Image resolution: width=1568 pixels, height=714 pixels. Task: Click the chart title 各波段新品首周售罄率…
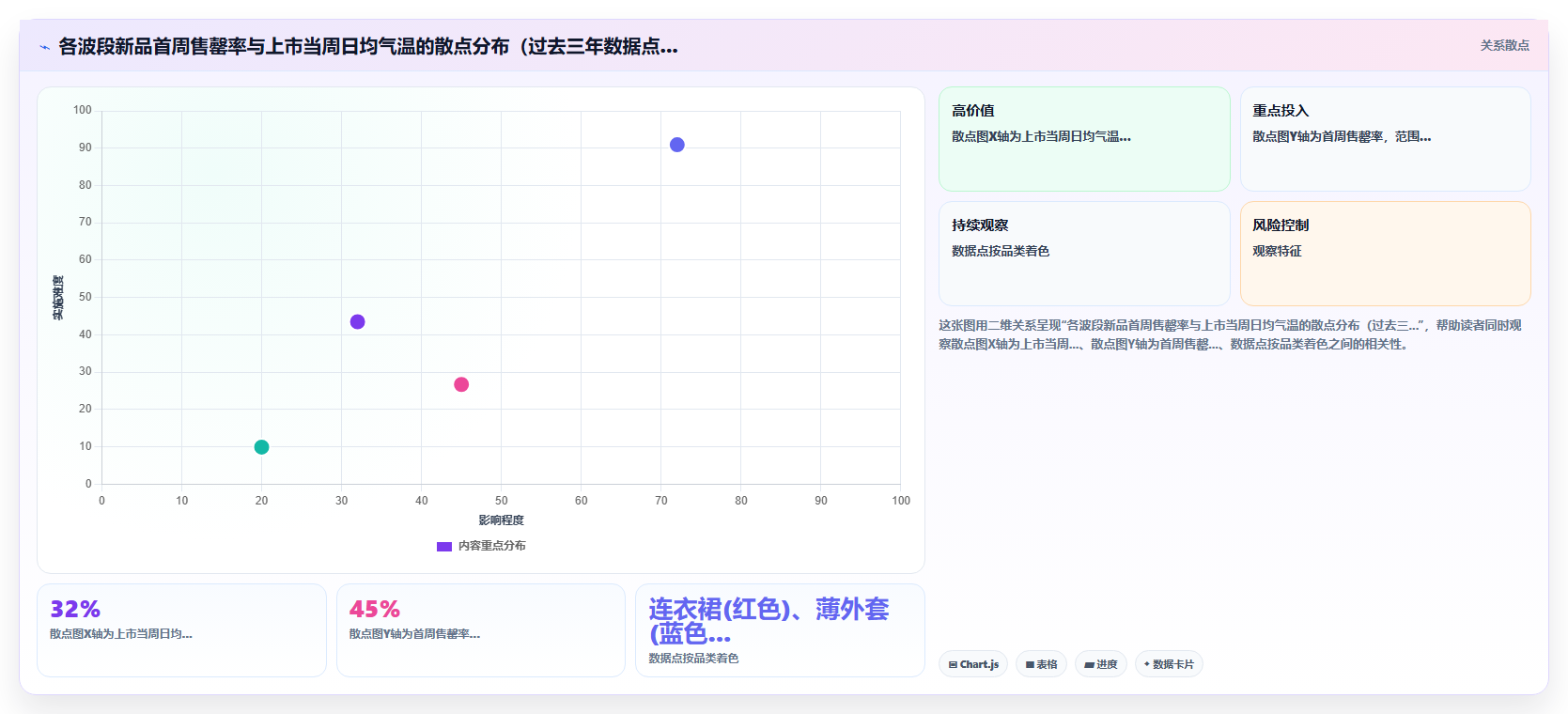pyautogui.click(x=368, y=46)
